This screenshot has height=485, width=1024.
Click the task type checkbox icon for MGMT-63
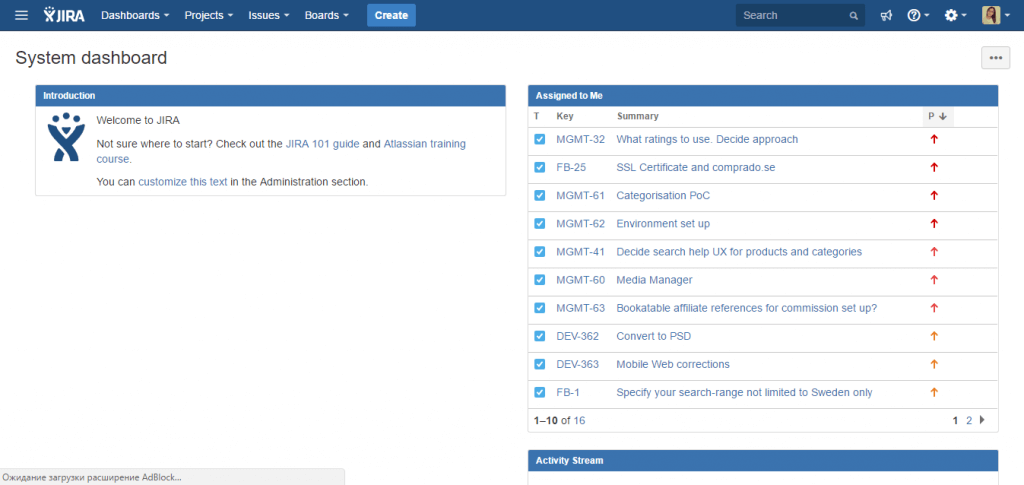[539, 307]
